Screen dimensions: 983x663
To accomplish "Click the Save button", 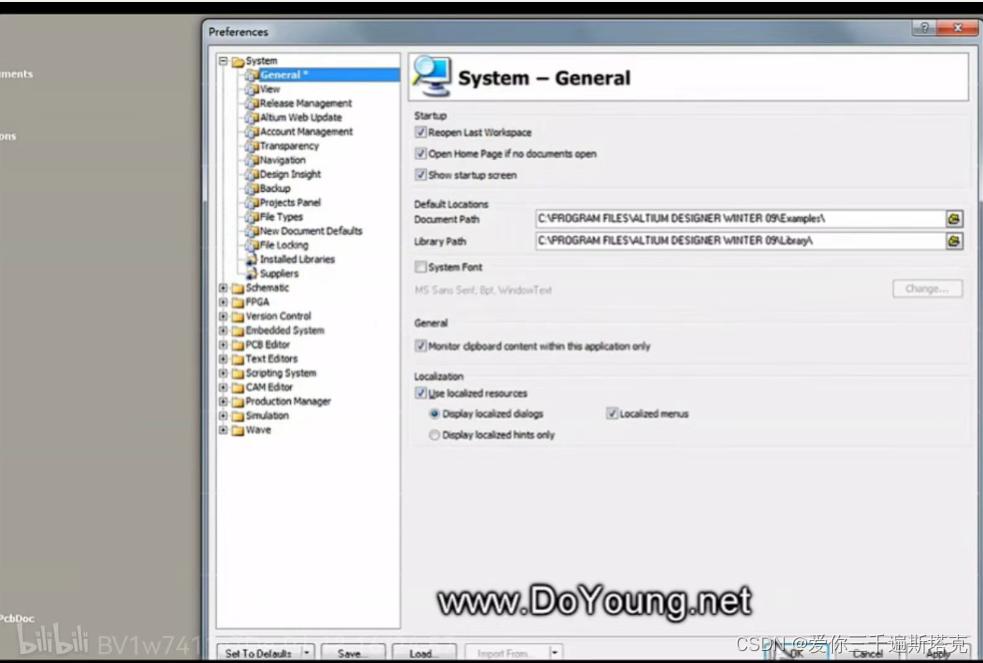I will tap(353, 653).
